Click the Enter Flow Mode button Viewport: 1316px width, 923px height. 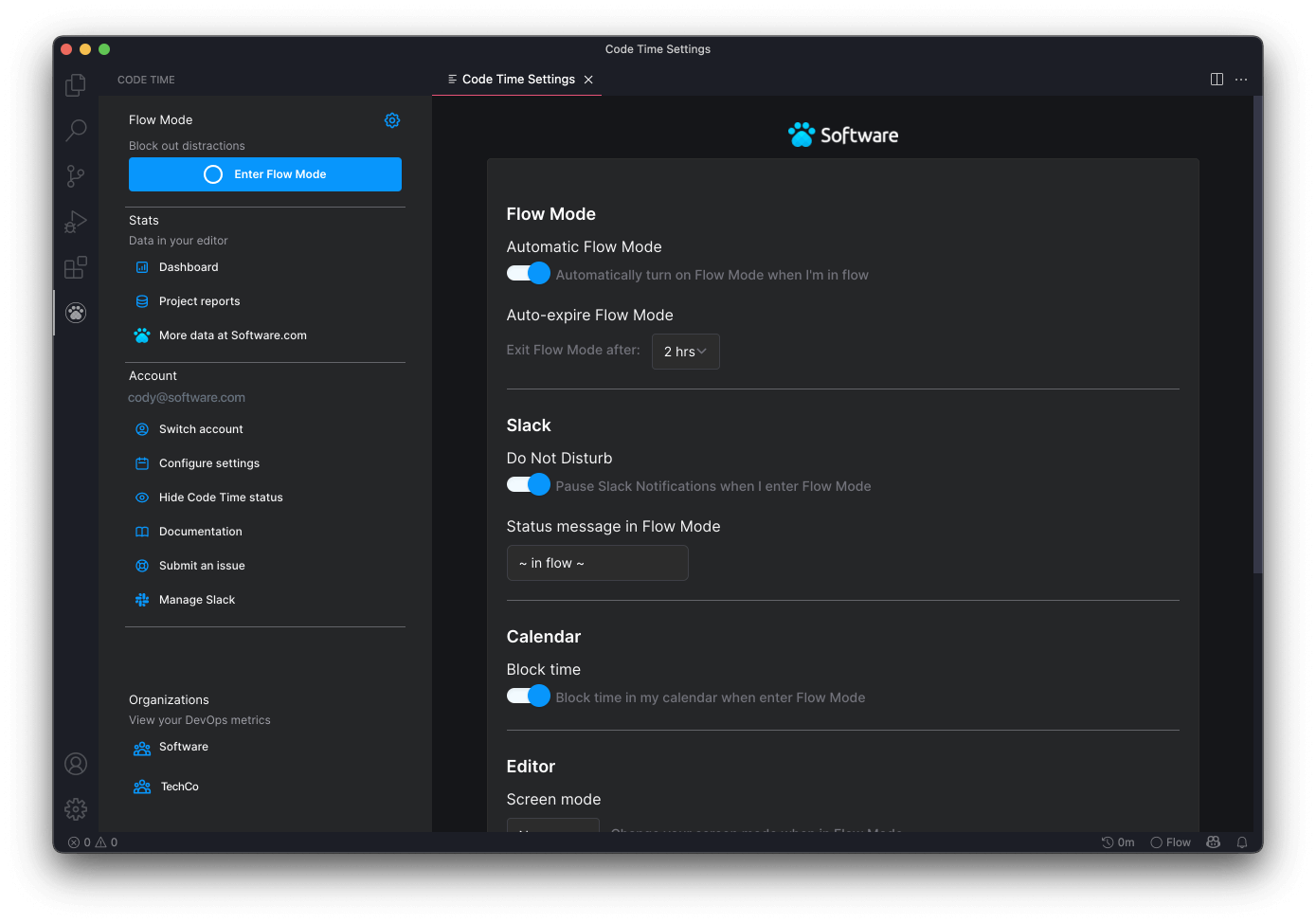(x=265, y=174)
